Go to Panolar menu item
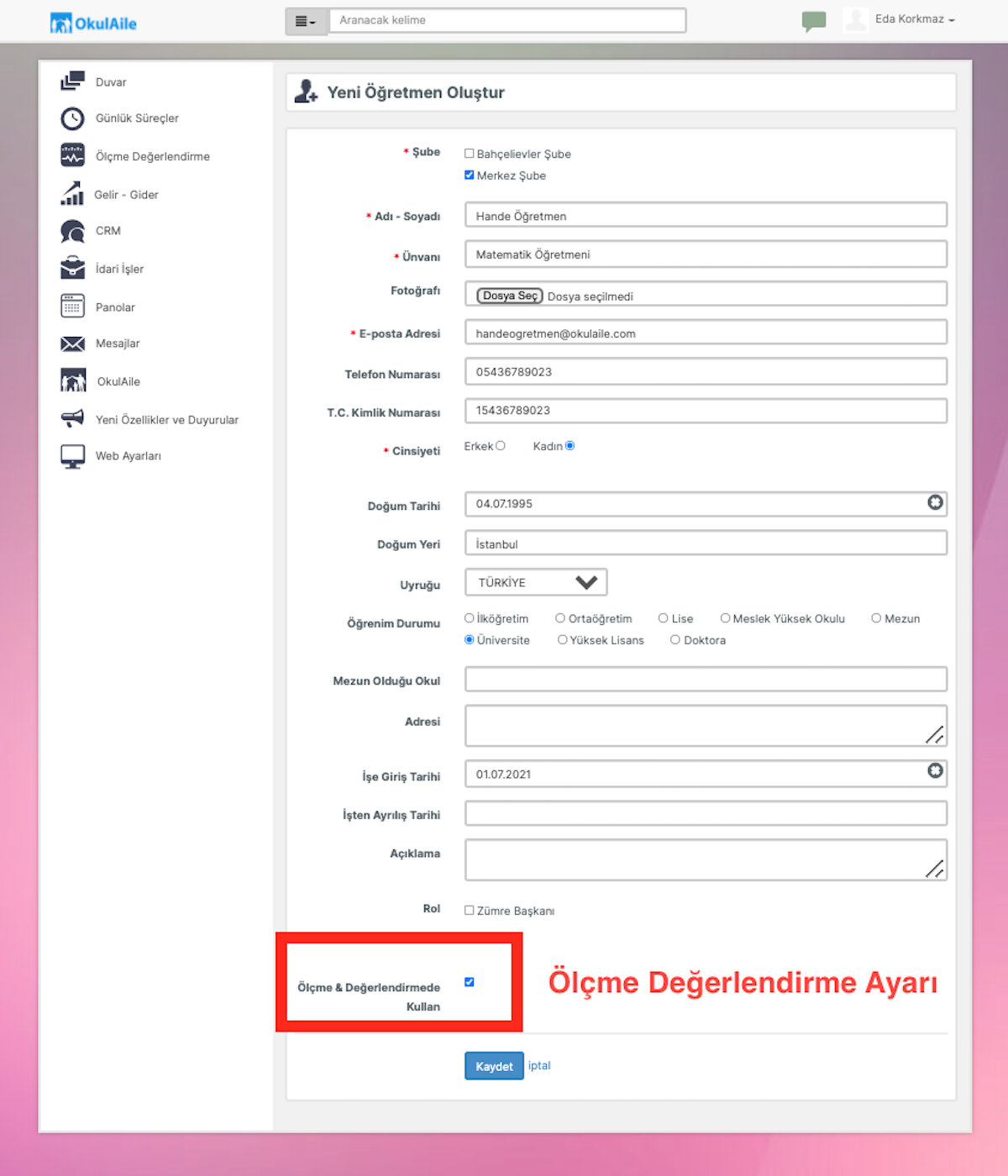This screenshot has height=1176, width=1008. [x=115, y=307]
